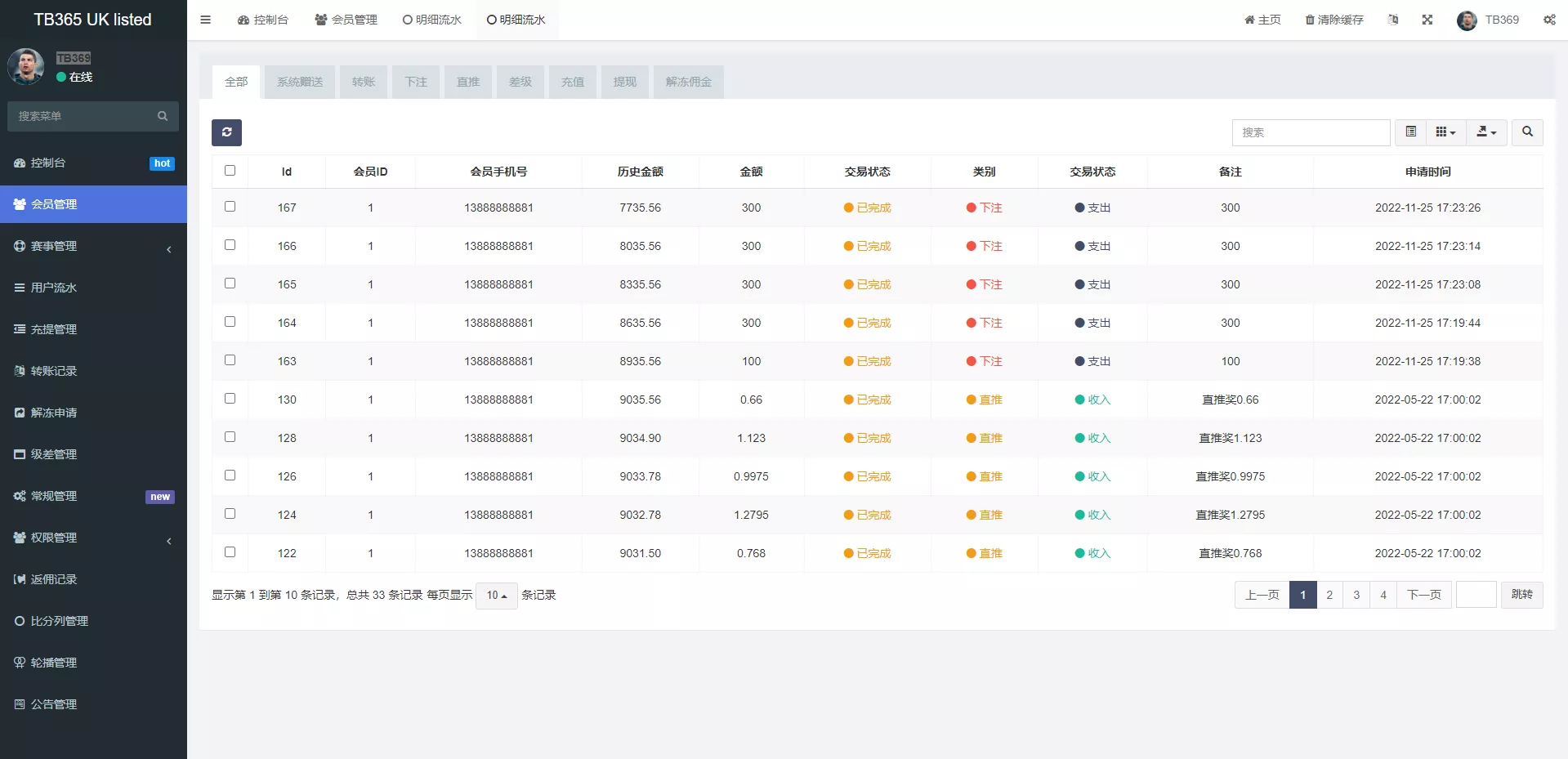Switch to the 充值 tab

572,82
